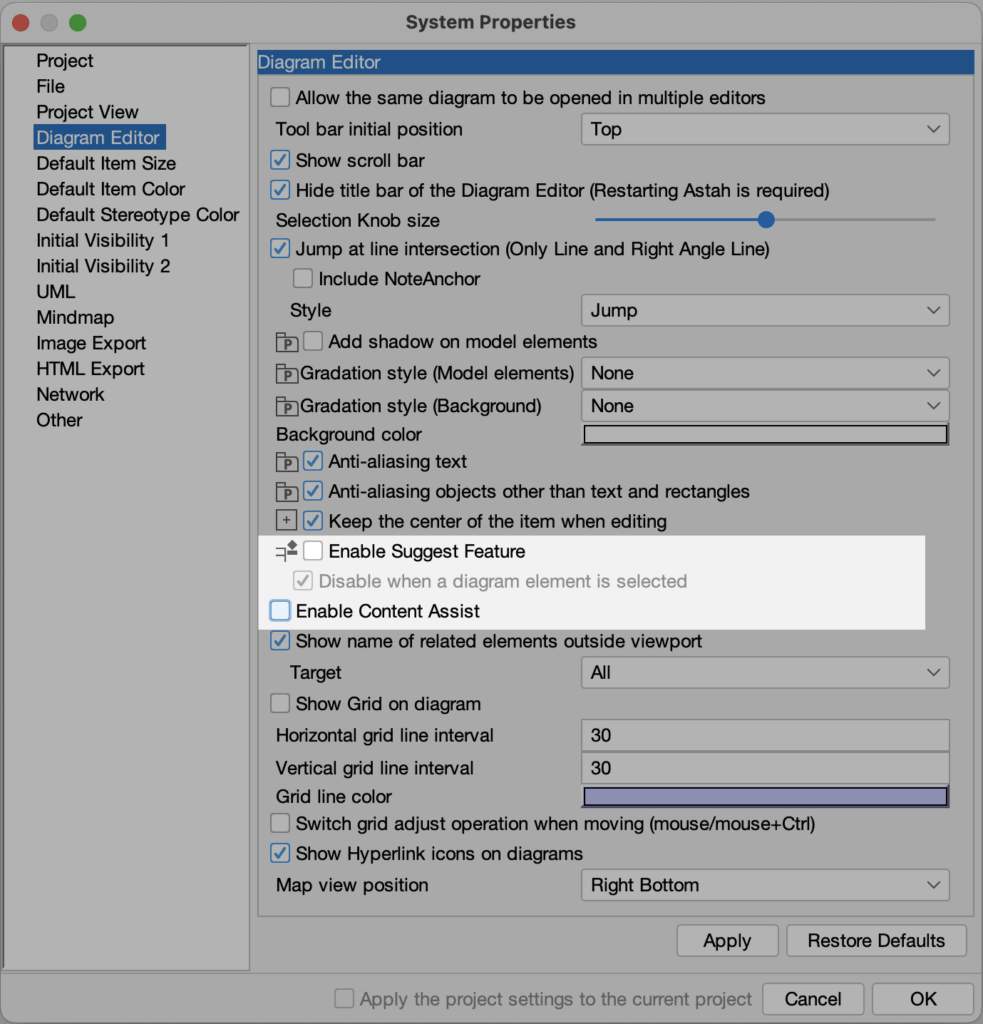Click the project icon beside Gradation style (Model elements)
The height and width of the screenshot is (1024, 983).
point(287,375)
